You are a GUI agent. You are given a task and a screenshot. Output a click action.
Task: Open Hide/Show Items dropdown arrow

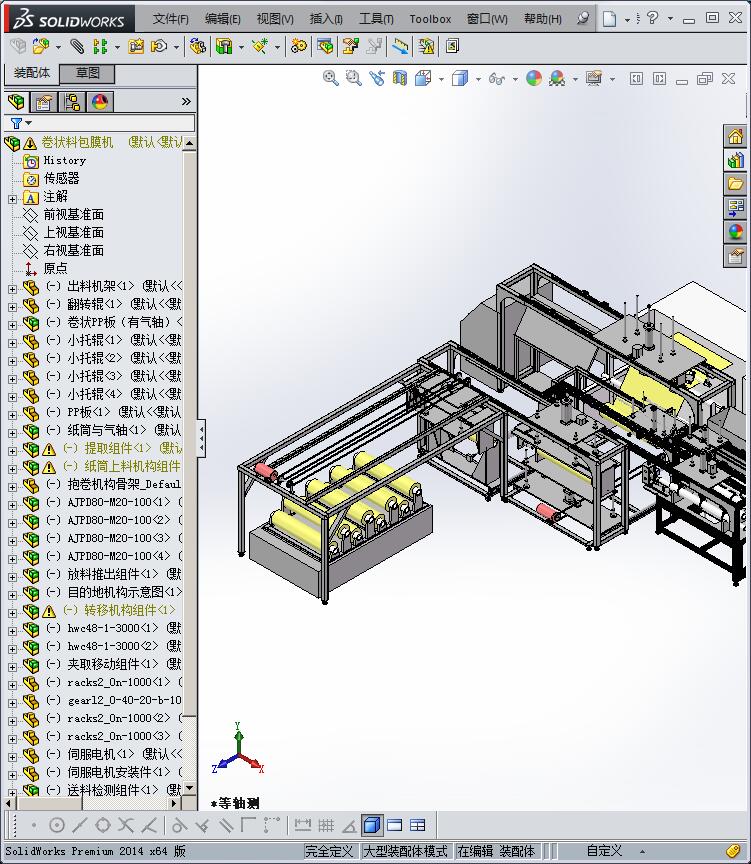pyautogui.click(x=515, y=79)
